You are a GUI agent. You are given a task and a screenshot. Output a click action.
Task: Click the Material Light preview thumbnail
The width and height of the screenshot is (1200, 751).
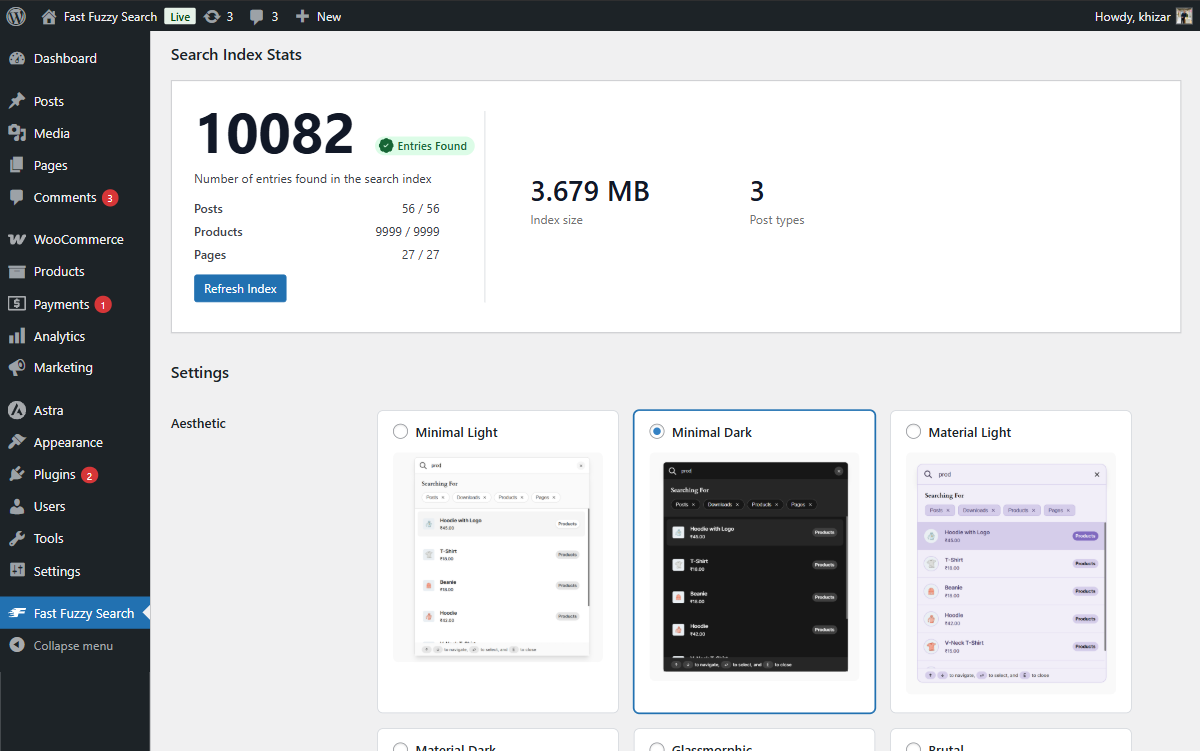[1011, 574]
